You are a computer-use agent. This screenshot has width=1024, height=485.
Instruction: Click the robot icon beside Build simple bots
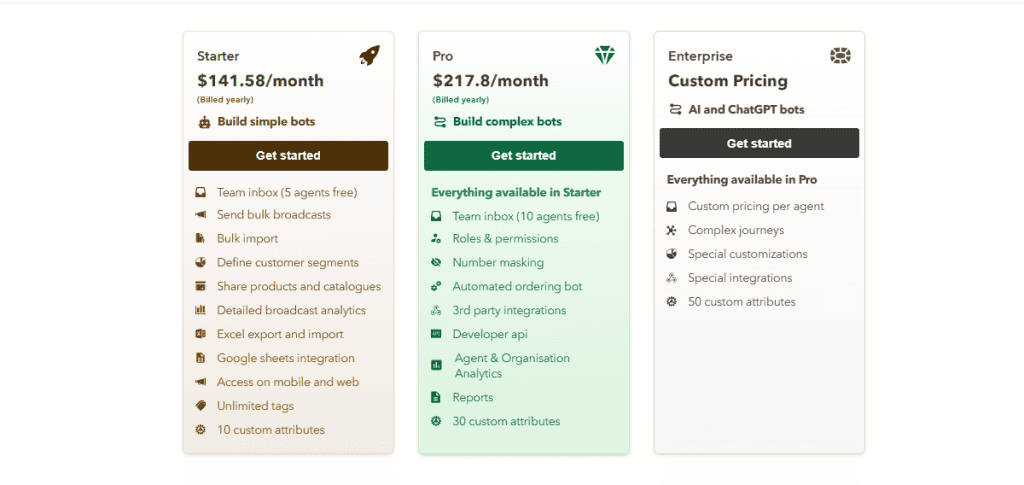204,122
